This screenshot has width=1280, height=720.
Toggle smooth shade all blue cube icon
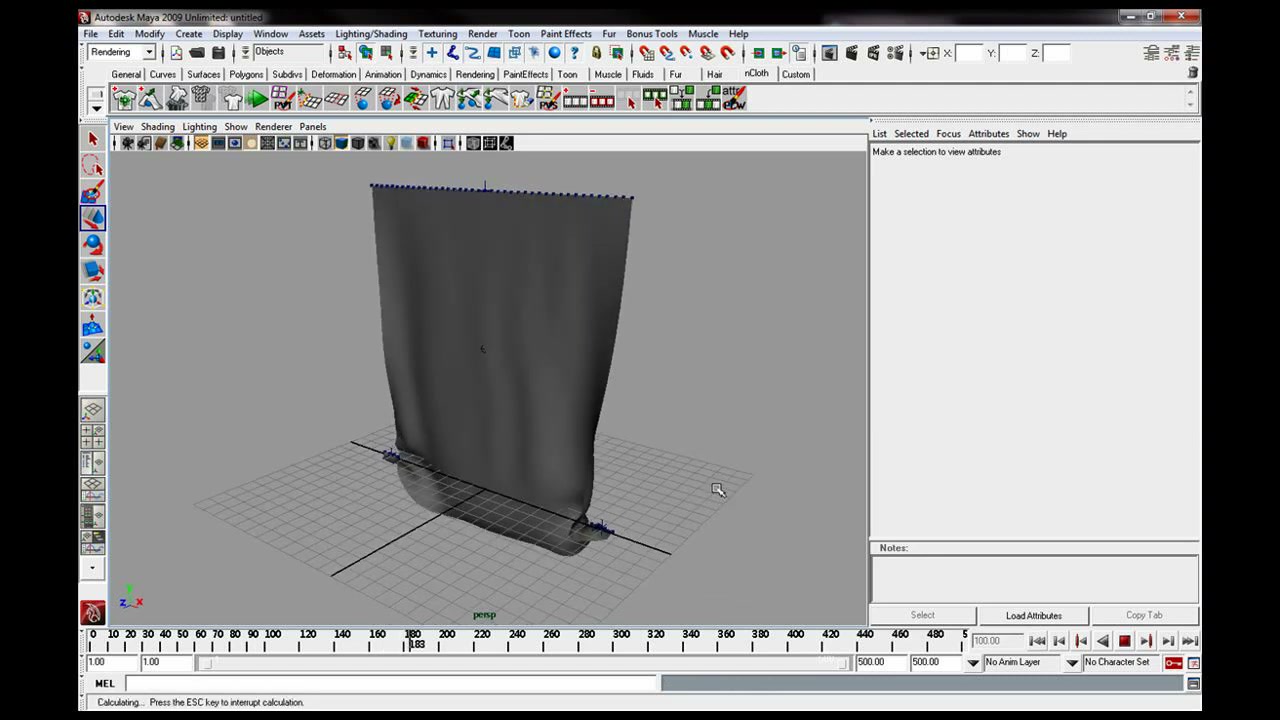[x=341, y=144]
